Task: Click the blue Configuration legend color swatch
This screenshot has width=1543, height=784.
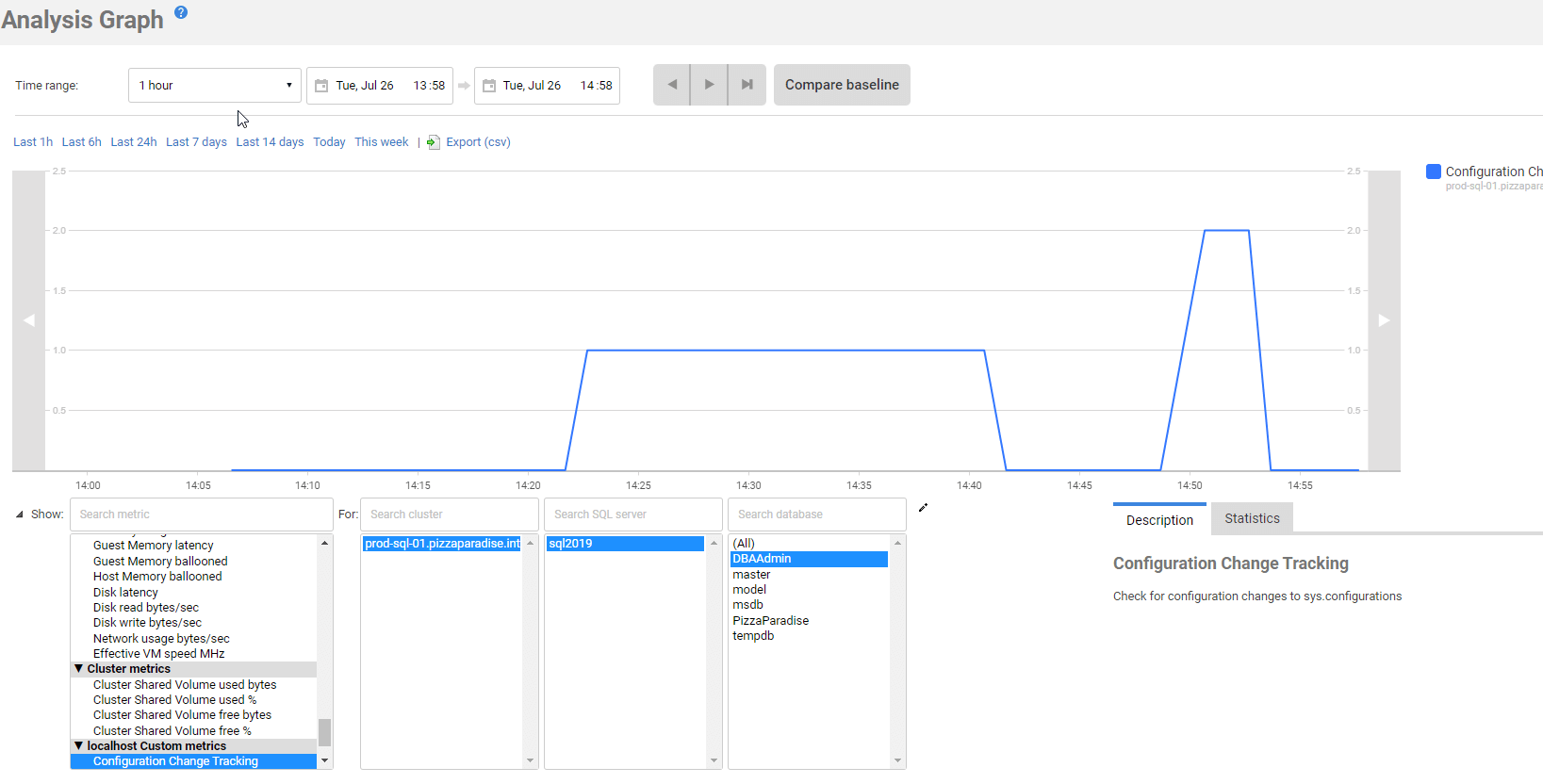Action: click(1434, 171)
